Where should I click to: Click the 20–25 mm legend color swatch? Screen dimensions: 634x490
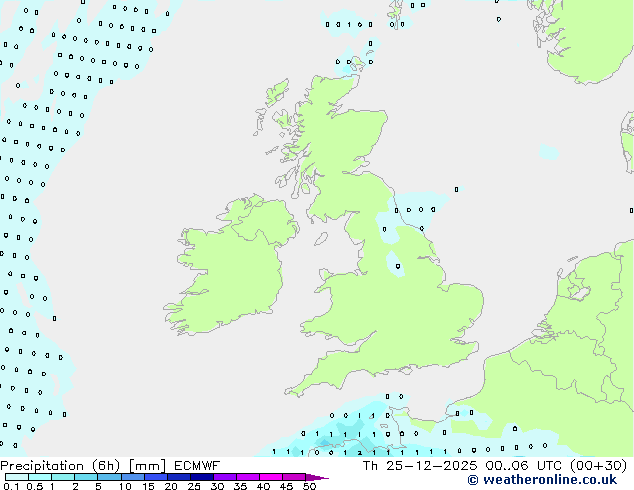click(178, 477)
